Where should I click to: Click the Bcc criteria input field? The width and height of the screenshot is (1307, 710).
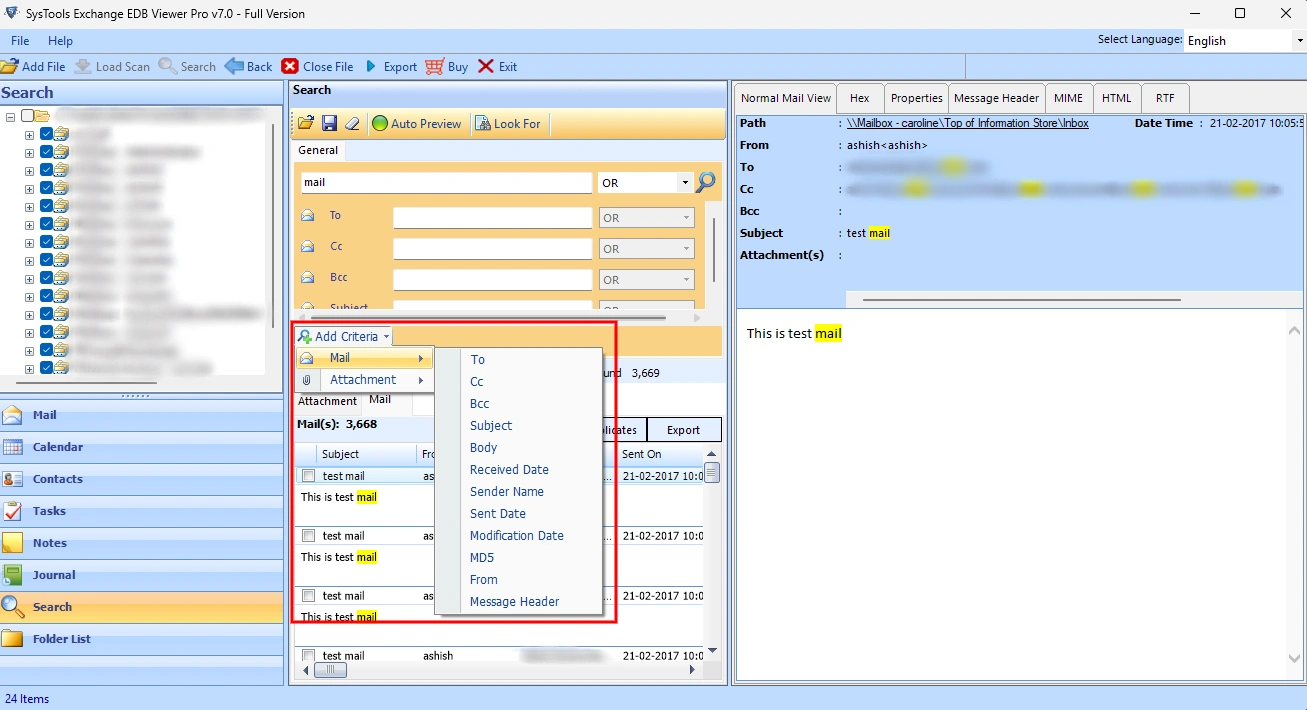click(x=493, y=279)
